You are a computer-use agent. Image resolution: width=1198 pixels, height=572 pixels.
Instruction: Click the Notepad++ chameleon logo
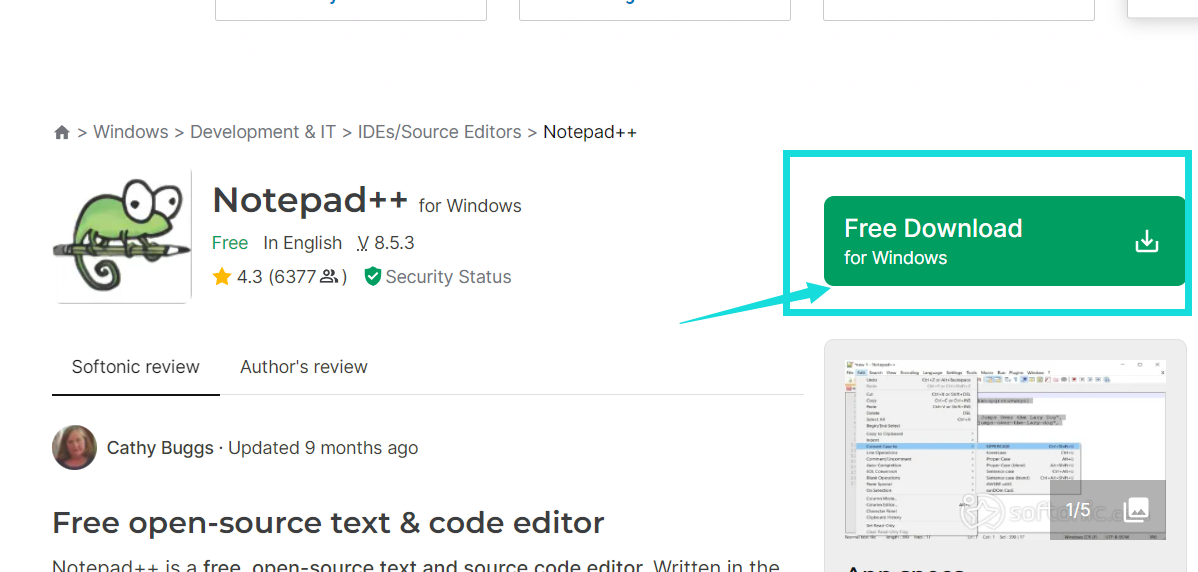click(122, 235)
